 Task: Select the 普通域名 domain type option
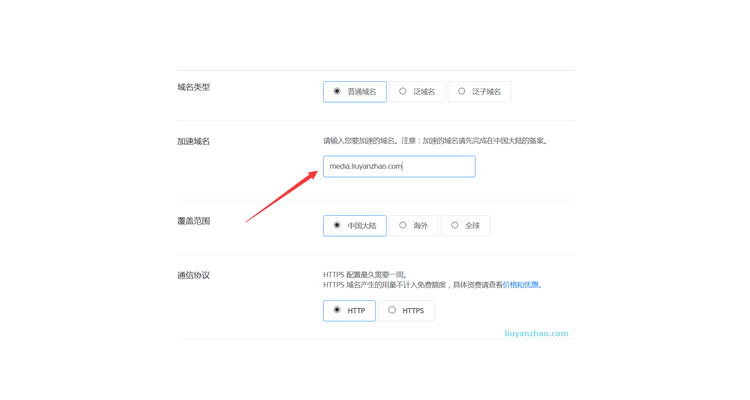tap(354, 92)
